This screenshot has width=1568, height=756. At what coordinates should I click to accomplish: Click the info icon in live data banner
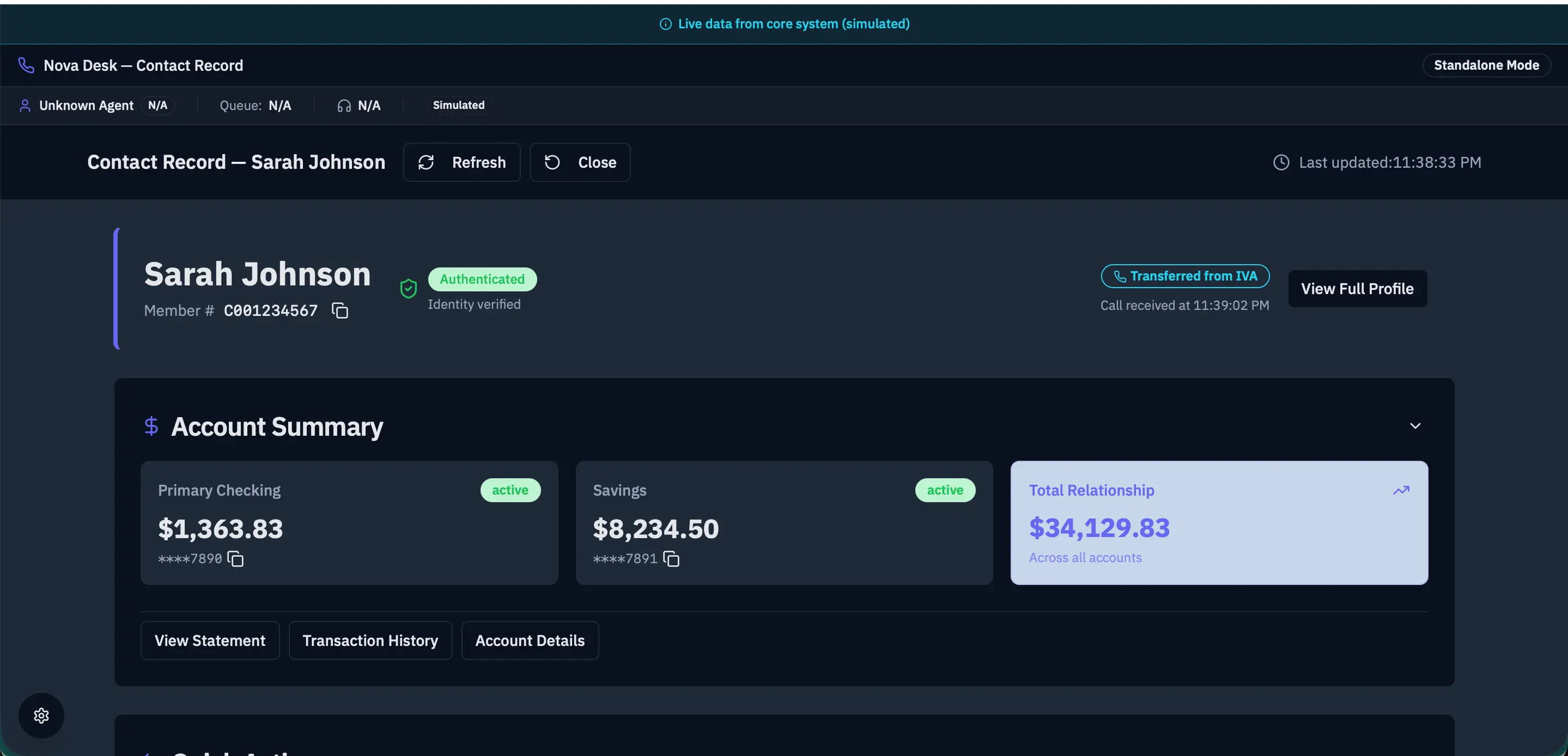pos(665,24)
